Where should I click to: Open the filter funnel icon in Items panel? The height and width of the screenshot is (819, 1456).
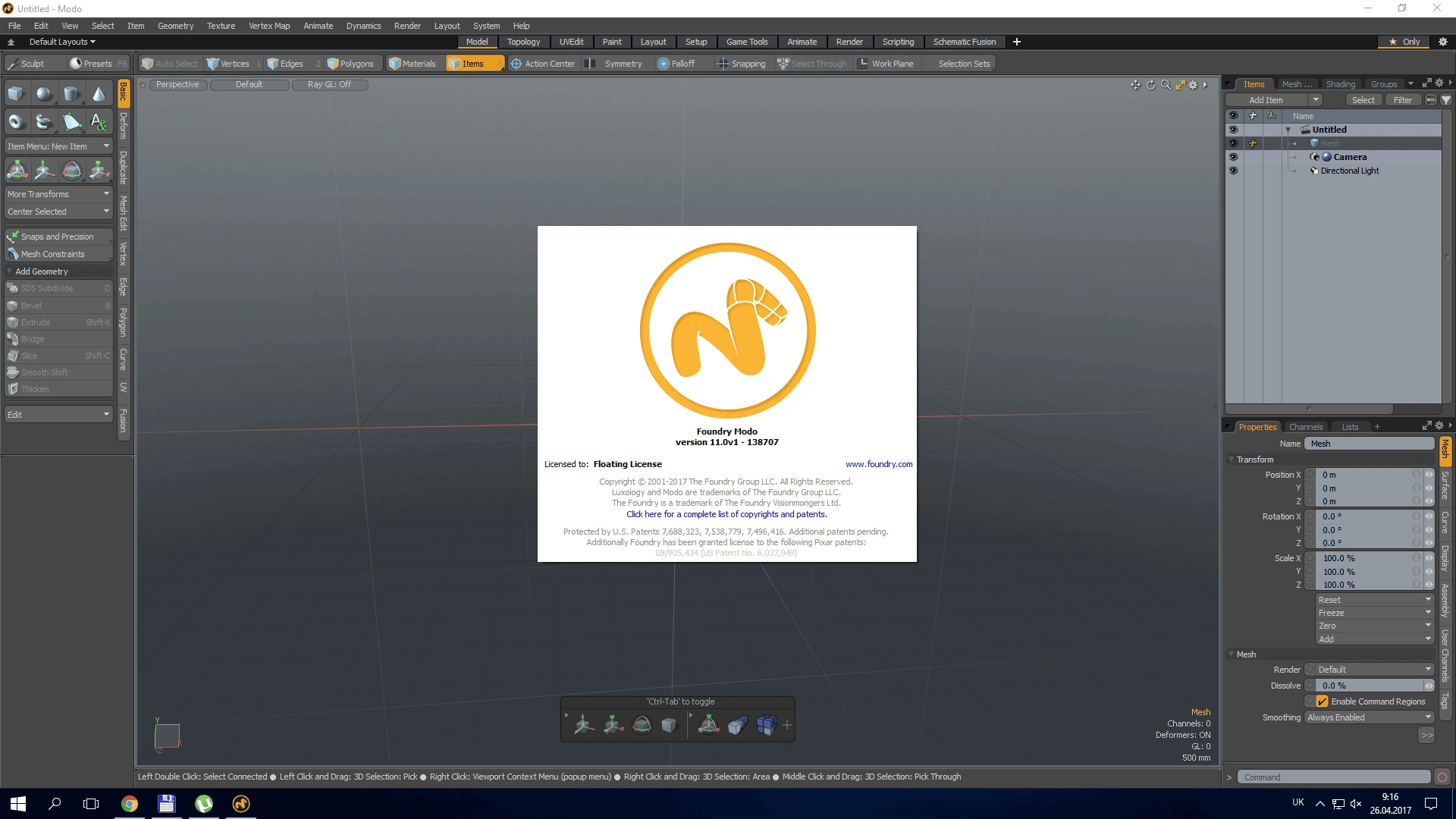coord(1446,100)
